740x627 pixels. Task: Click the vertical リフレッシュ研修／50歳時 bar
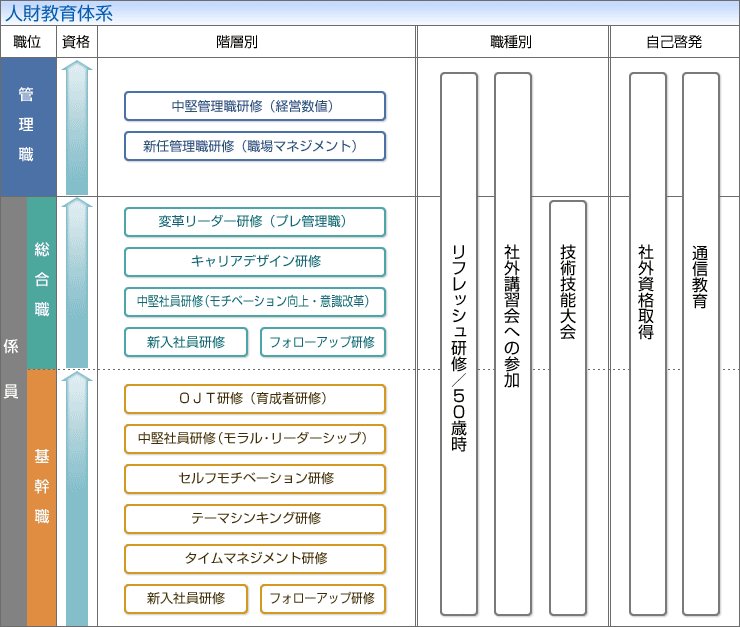[x=458, y=344]
